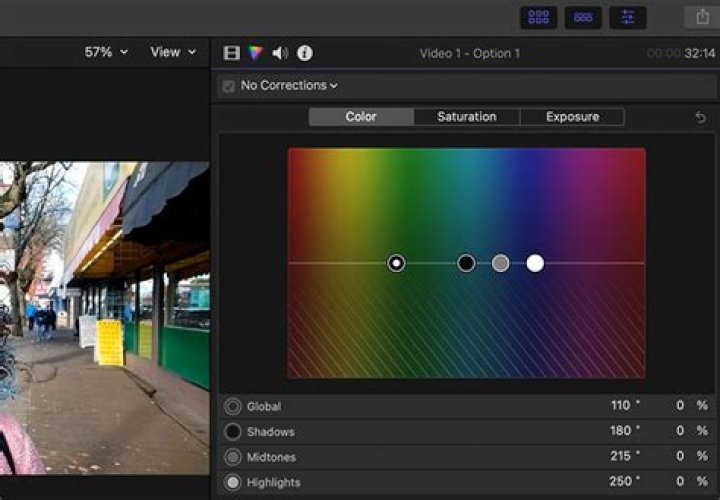
Task: Click the share export icon
Action: (x=702, y=17)
